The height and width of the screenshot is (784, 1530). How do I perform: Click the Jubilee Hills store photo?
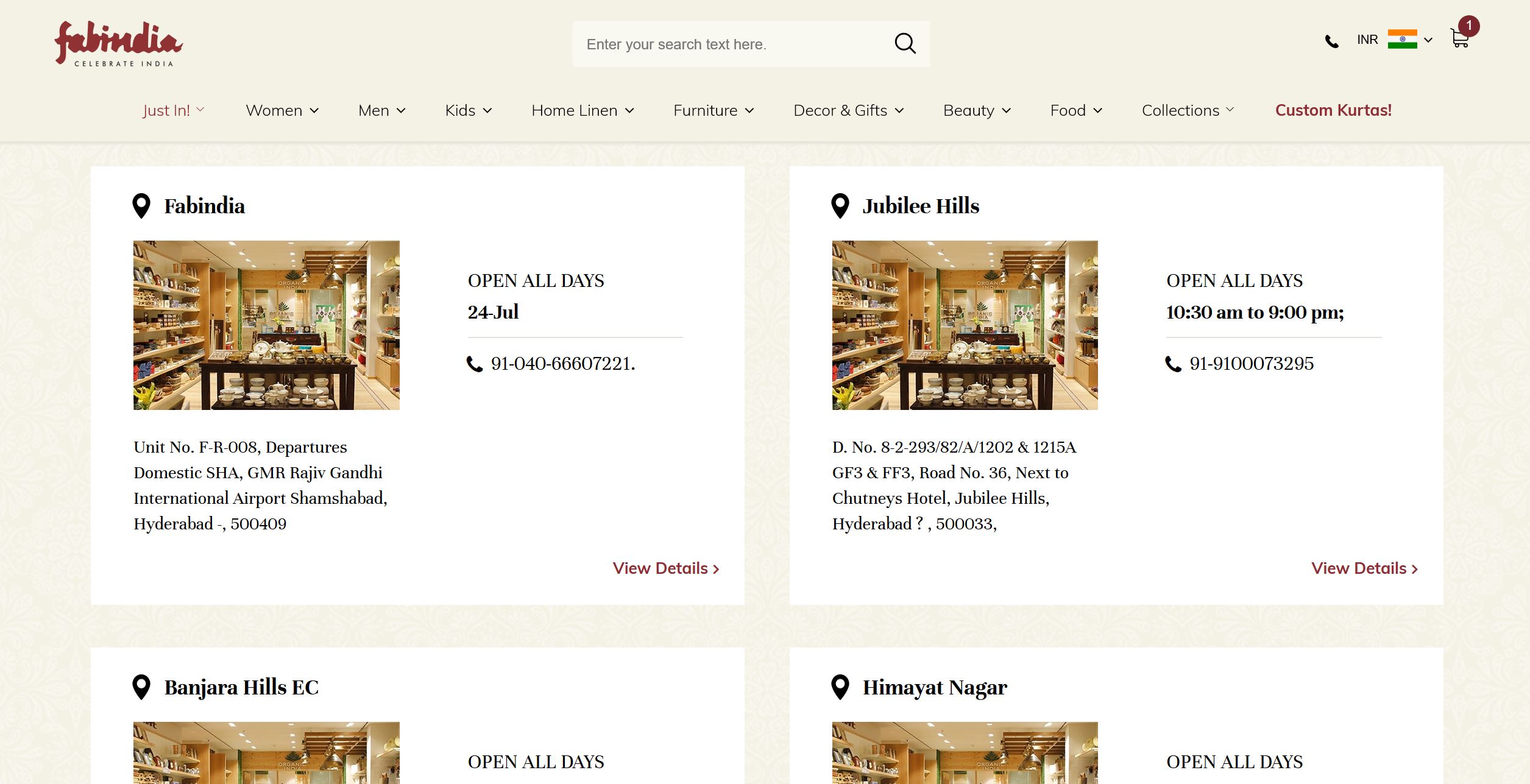[x=965, y=325]
